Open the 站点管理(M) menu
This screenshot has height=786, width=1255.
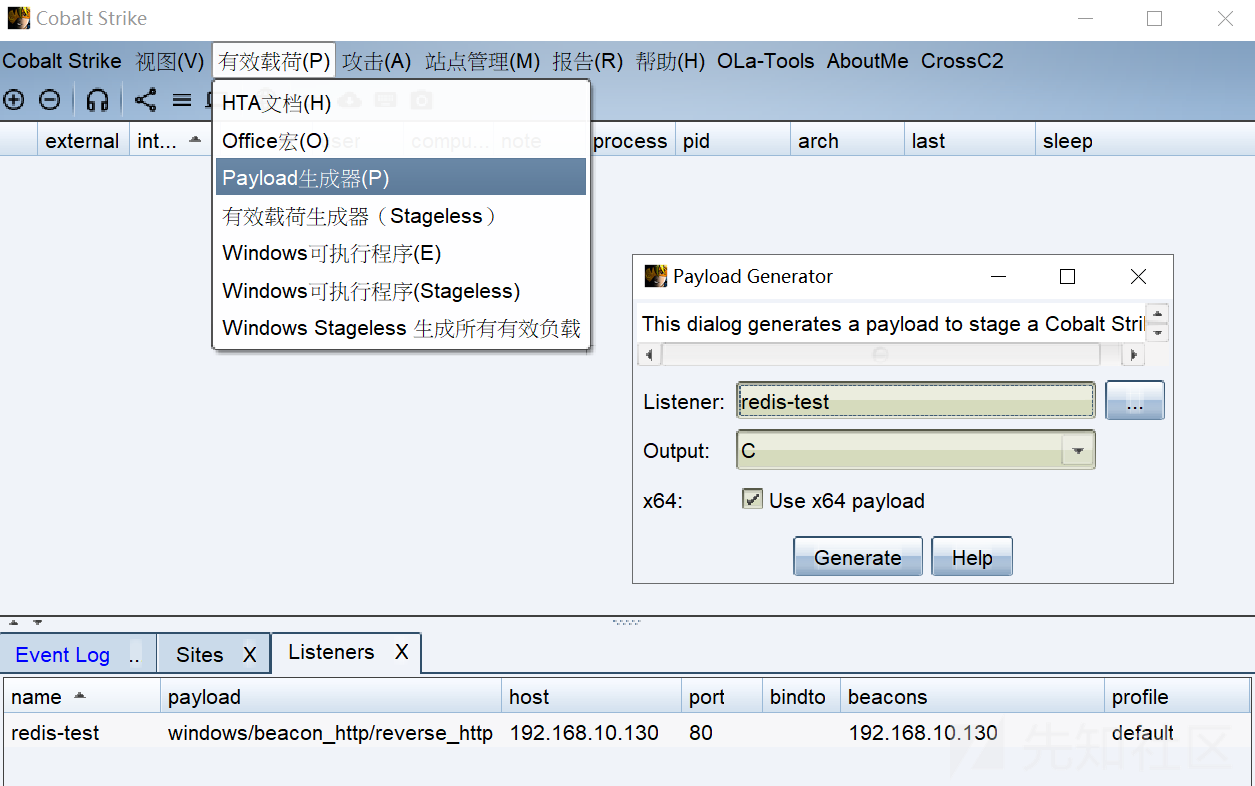click(x=483, y=61)
